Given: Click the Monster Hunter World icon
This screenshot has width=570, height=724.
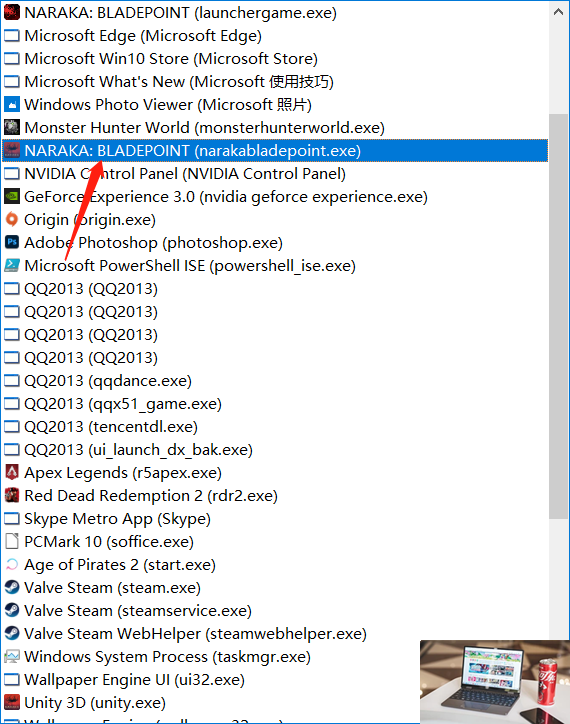Looking at the screenshot, I should (x=12, y=127).
